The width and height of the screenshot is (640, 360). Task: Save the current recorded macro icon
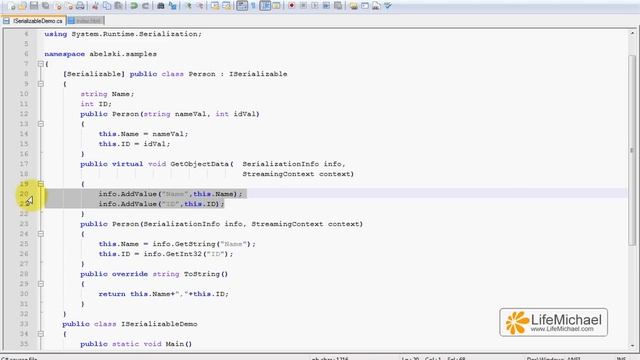(338, 6)
